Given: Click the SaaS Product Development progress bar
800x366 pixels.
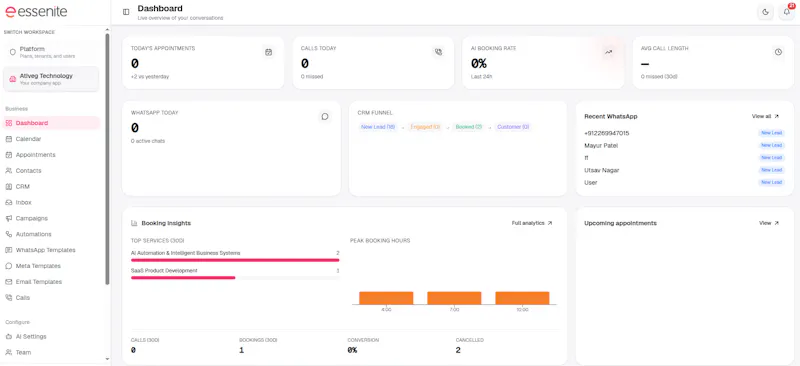Looking at the screenshot, I should [235, 278].
